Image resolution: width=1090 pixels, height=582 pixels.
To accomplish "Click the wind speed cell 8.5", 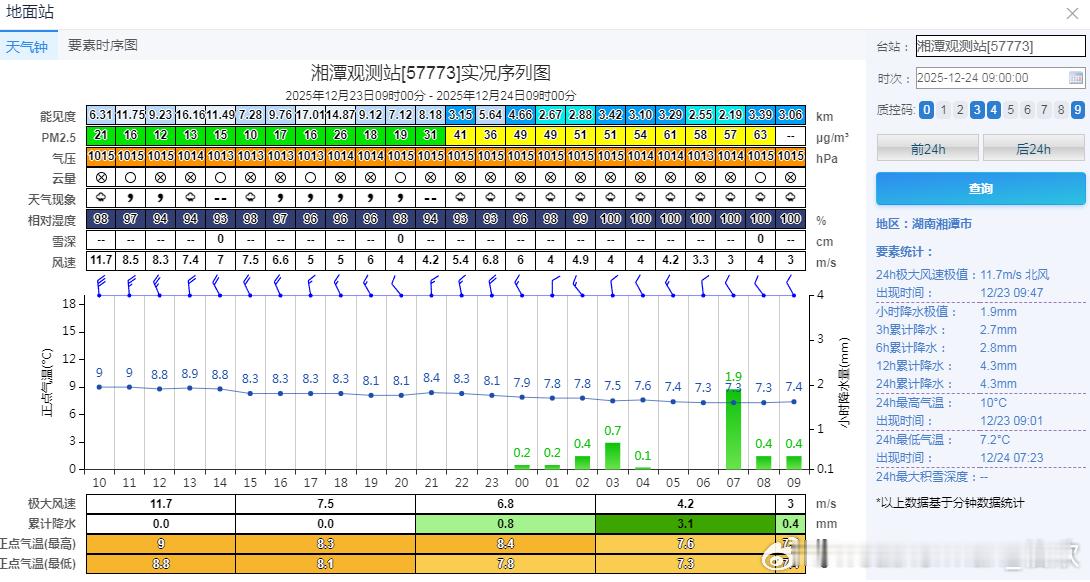I will [x=131, y=260].
